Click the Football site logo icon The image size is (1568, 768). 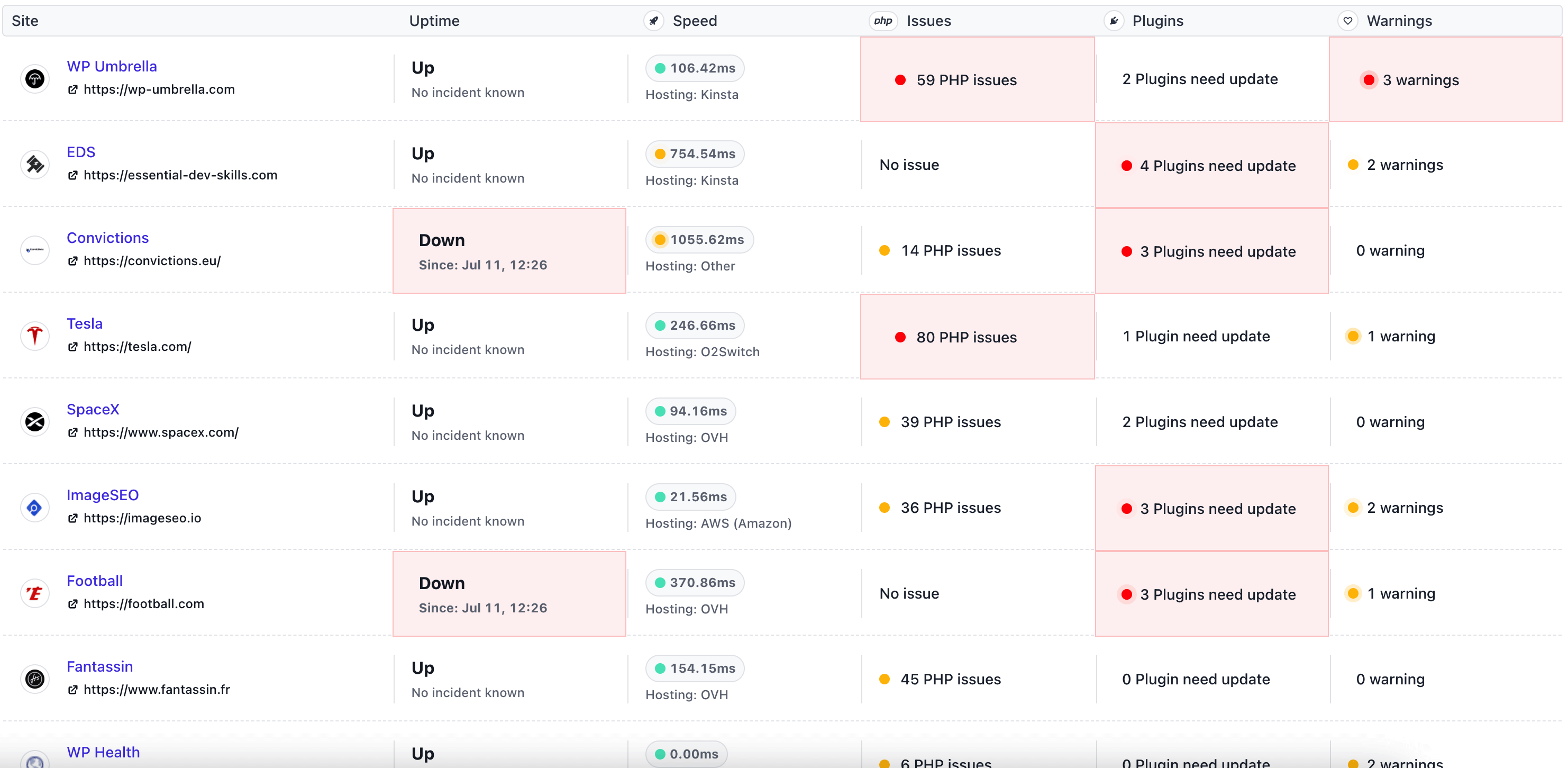coord(35,593)
